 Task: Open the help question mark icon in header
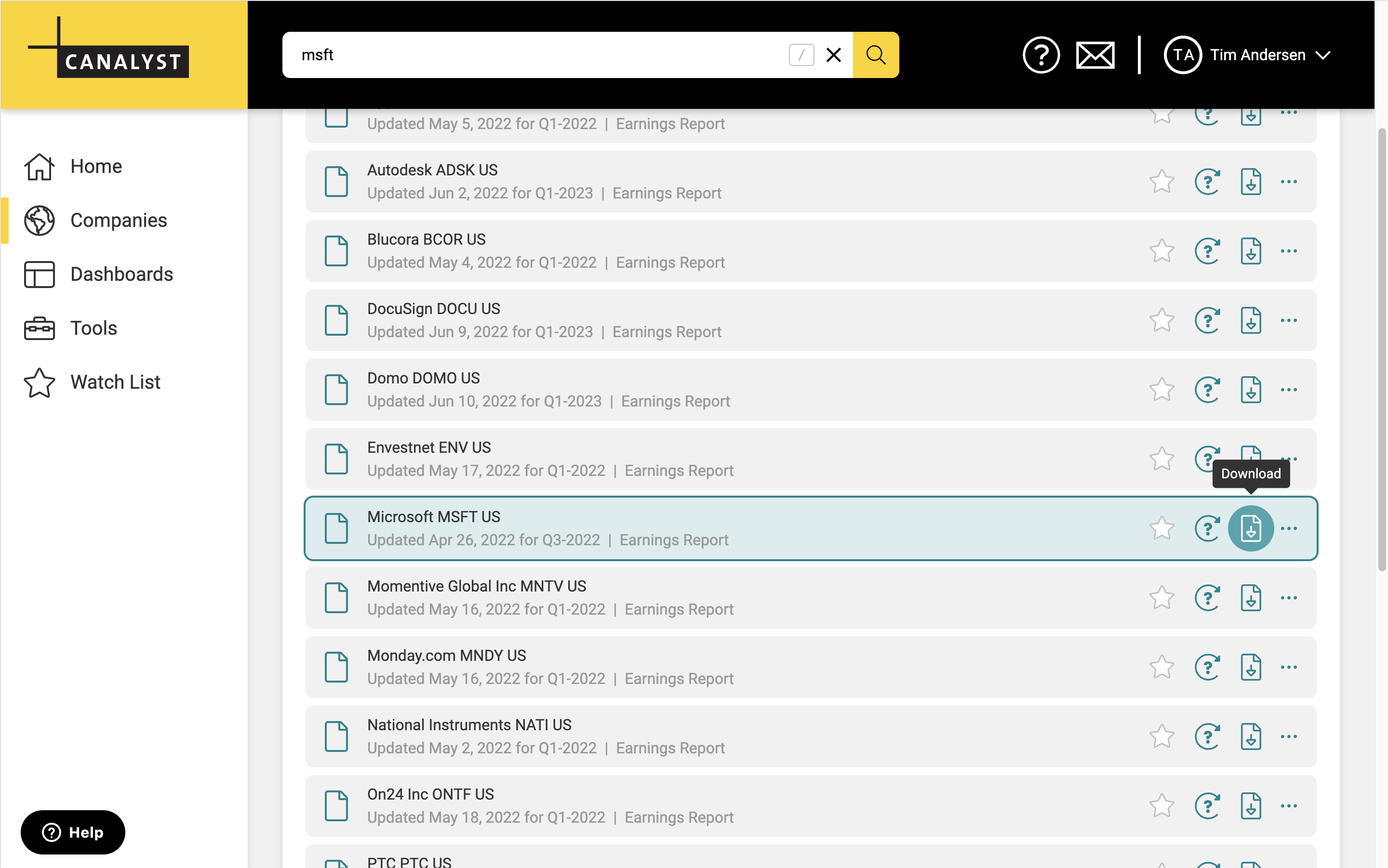coord(1041,55)
